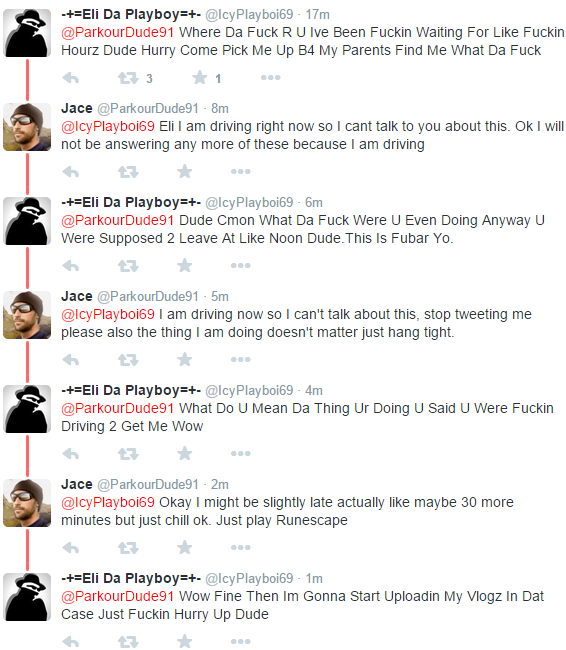Retweet Eli's 6m tweet
Screen dimensions: 566x650
coord(128,266)
